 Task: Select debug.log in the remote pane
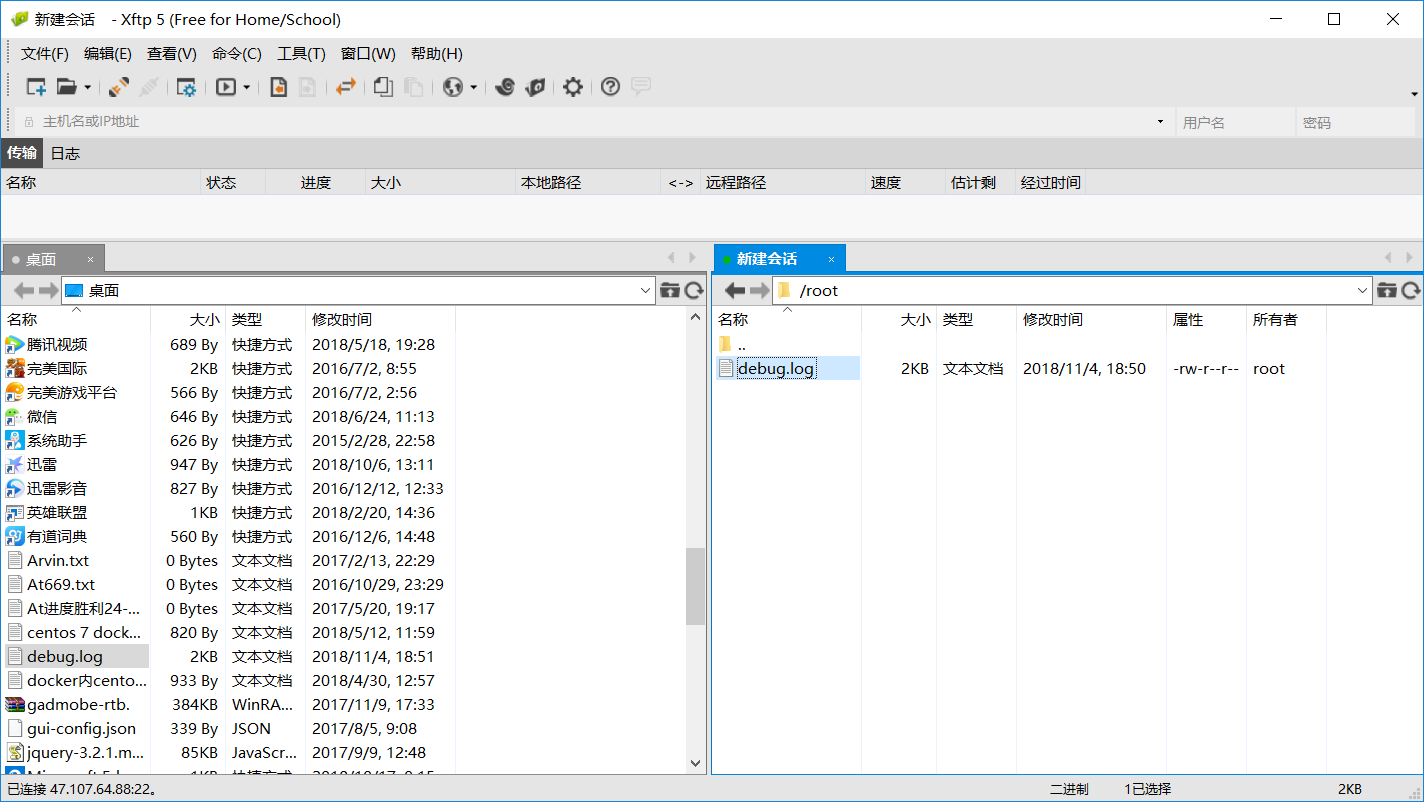(x=775, y=368)
